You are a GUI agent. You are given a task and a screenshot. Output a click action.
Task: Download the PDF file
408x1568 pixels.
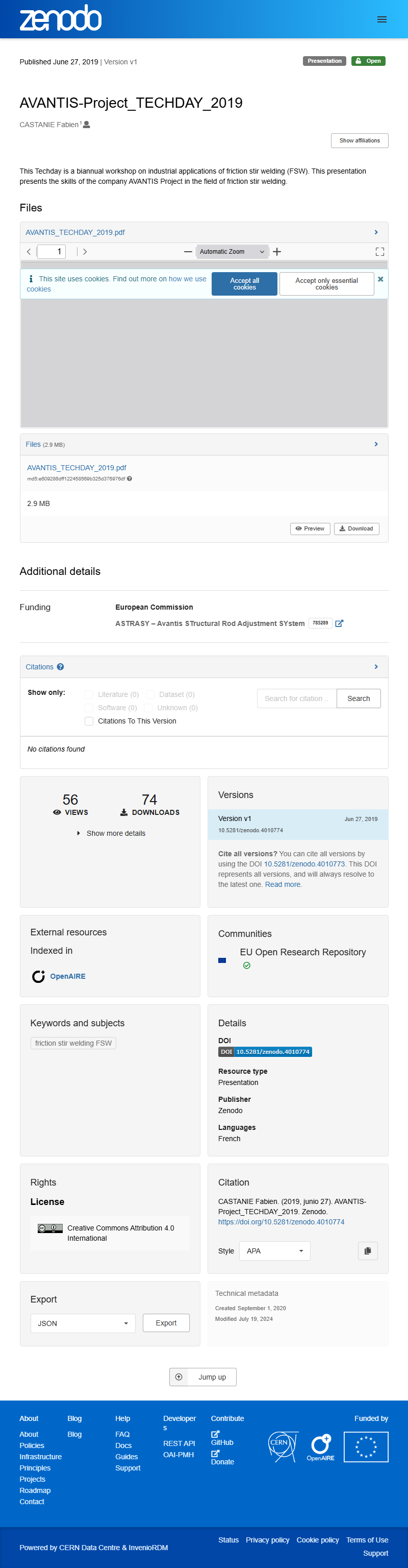click(356, 528)
